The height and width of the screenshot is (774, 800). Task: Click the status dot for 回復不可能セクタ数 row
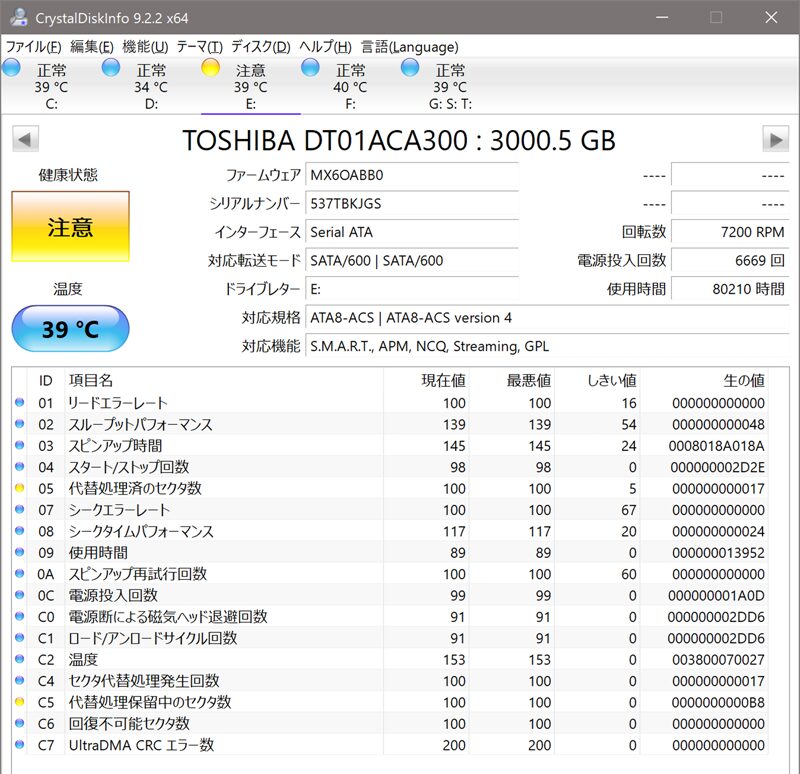click(x=19, y=724)
